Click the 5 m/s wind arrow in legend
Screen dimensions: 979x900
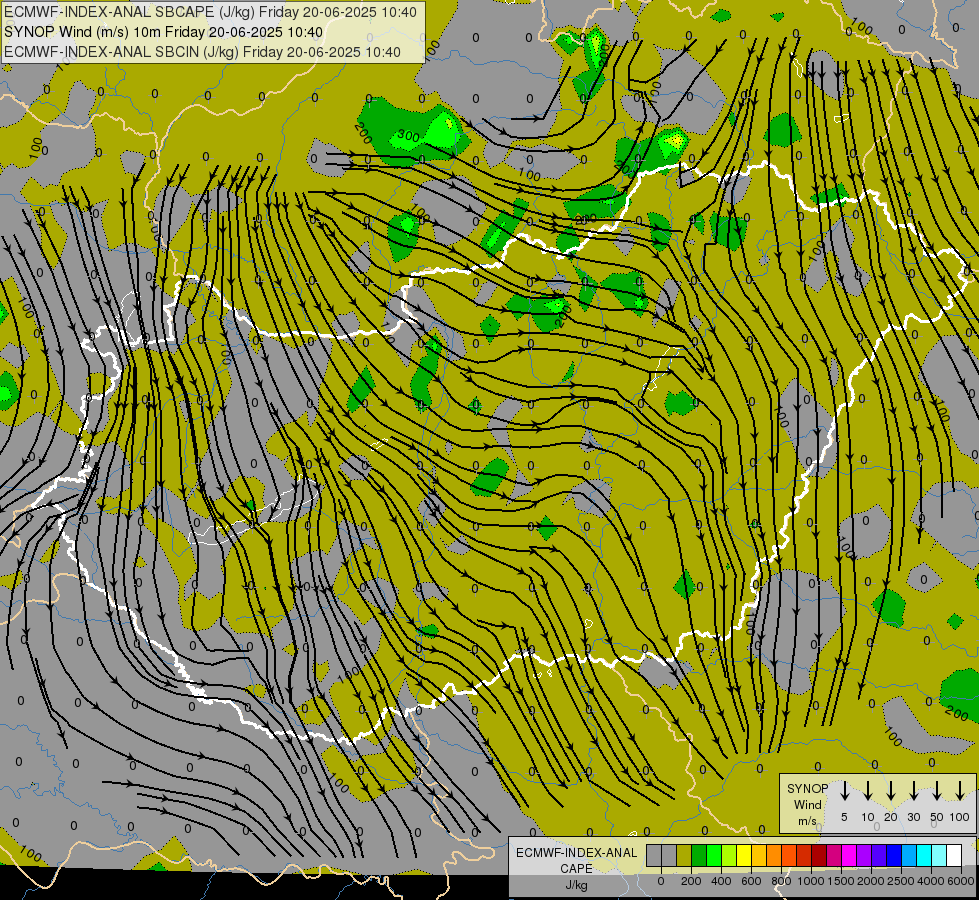click(844, 790)
